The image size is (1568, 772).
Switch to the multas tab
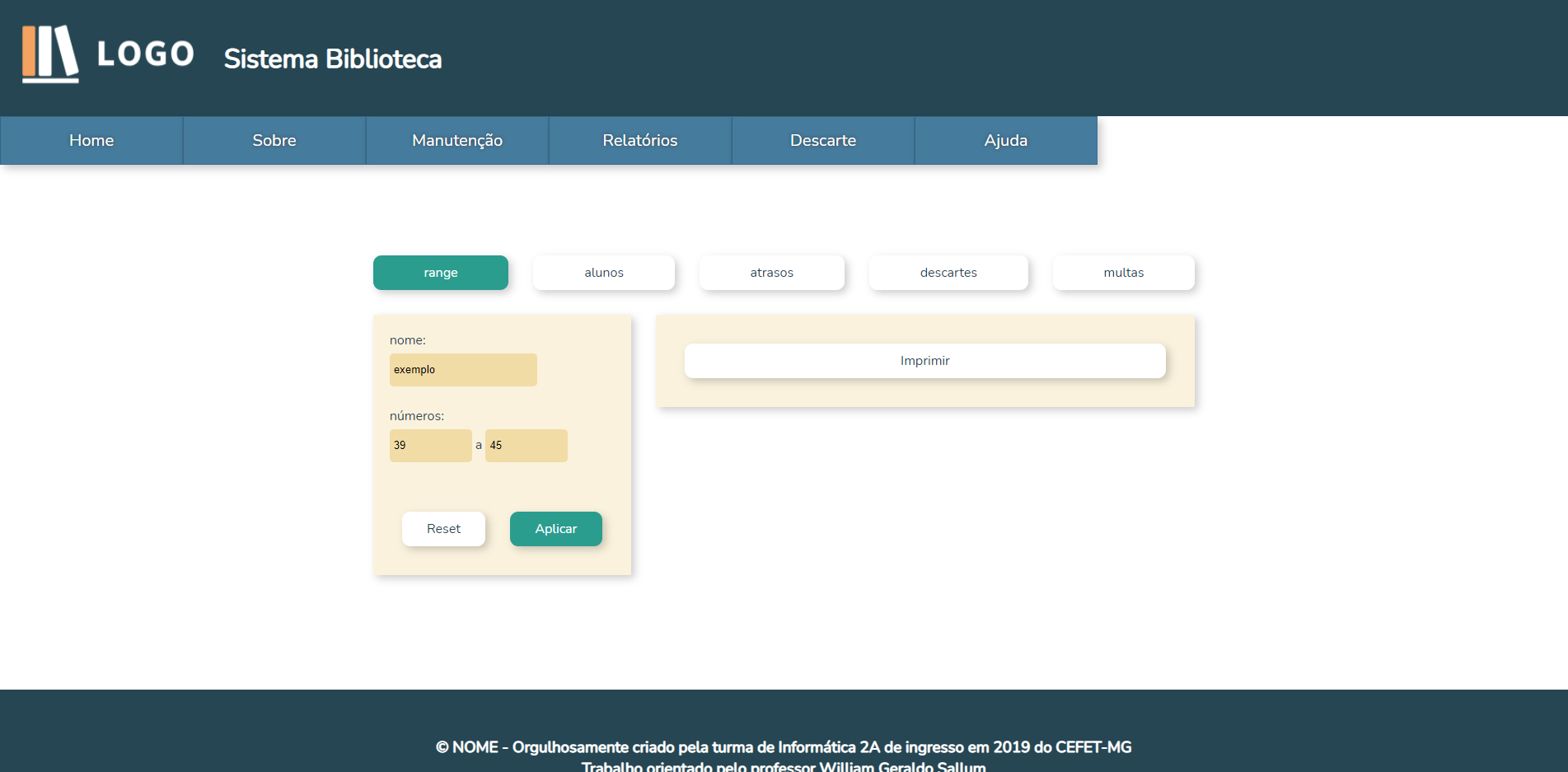[1124, 273]
